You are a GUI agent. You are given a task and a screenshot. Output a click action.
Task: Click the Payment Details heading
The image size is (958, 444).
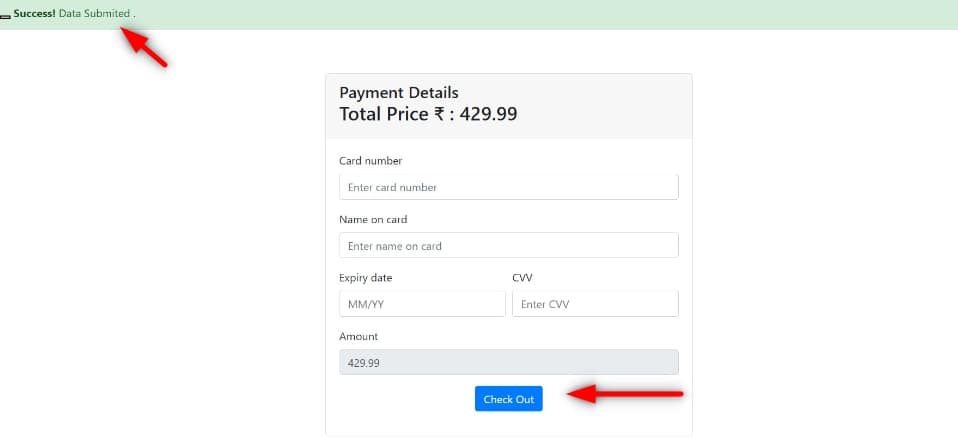399,93
